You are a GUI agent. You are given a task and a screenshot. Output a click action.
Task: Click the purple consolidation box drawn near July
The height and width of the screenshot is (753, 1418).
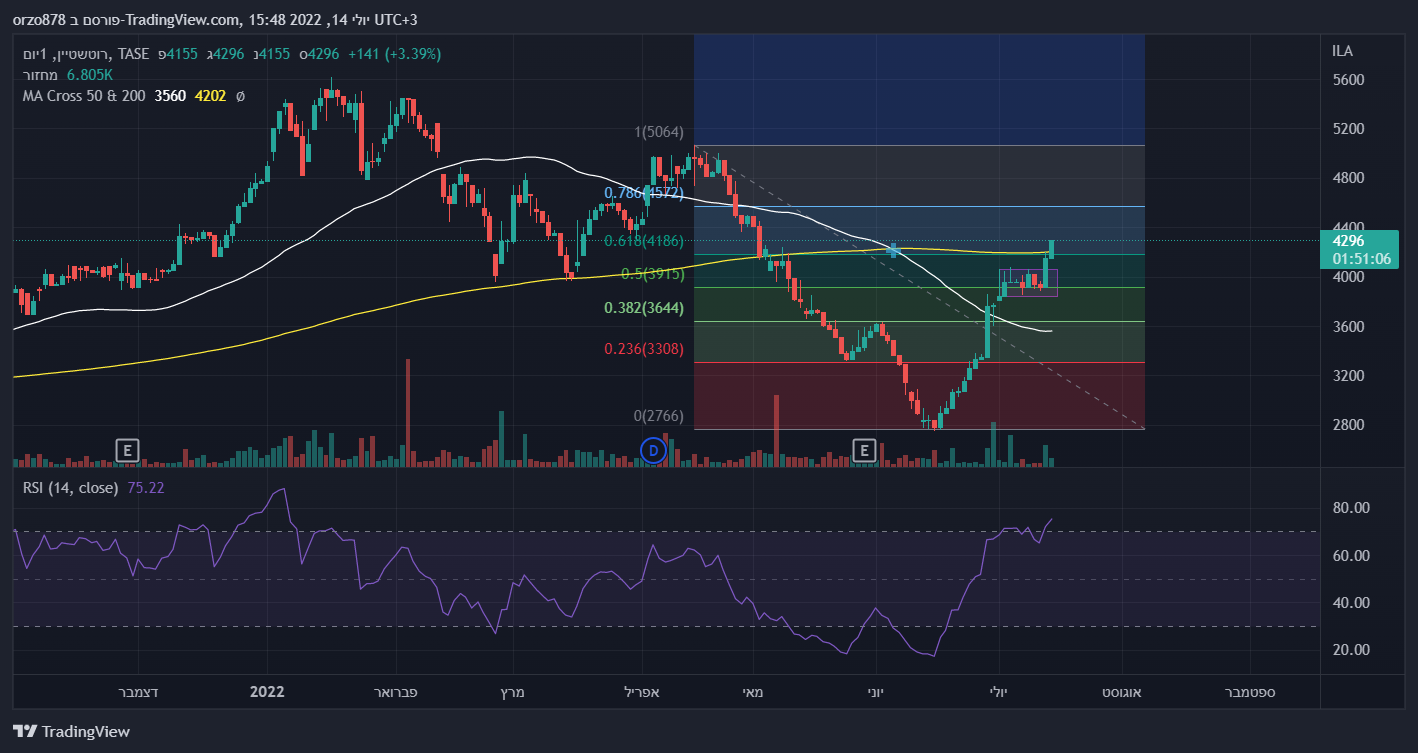1028,282
